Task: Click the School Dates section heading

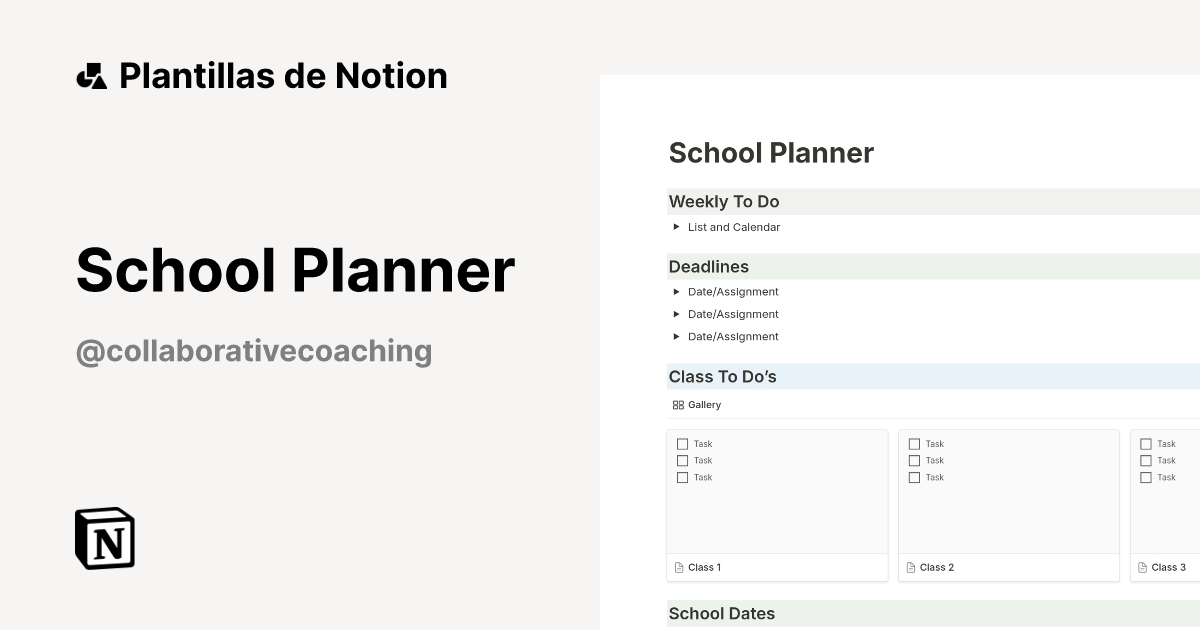Action: coord(722,613)
